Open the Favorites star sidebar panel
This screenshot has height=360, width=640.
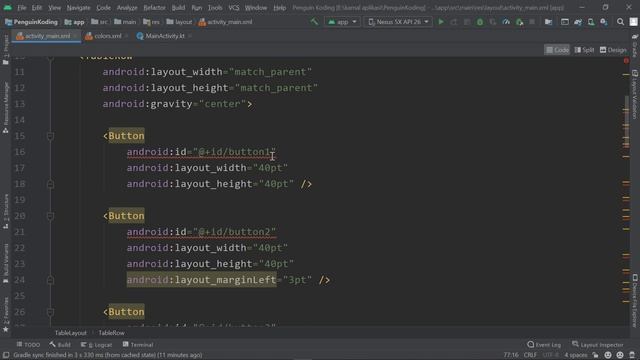click(6, 315)
